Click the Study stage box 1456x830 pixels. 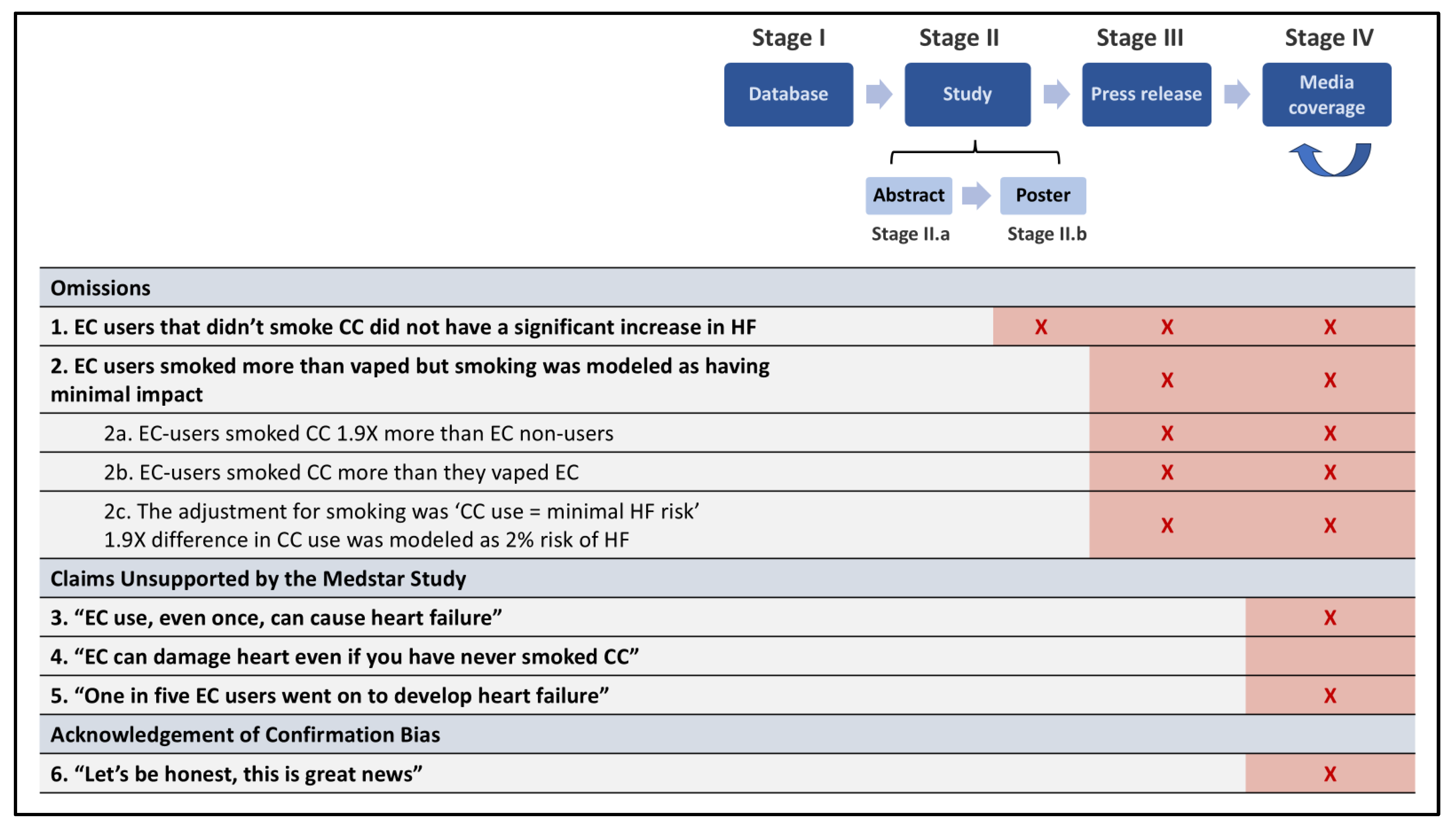click(x=967, y=94)
